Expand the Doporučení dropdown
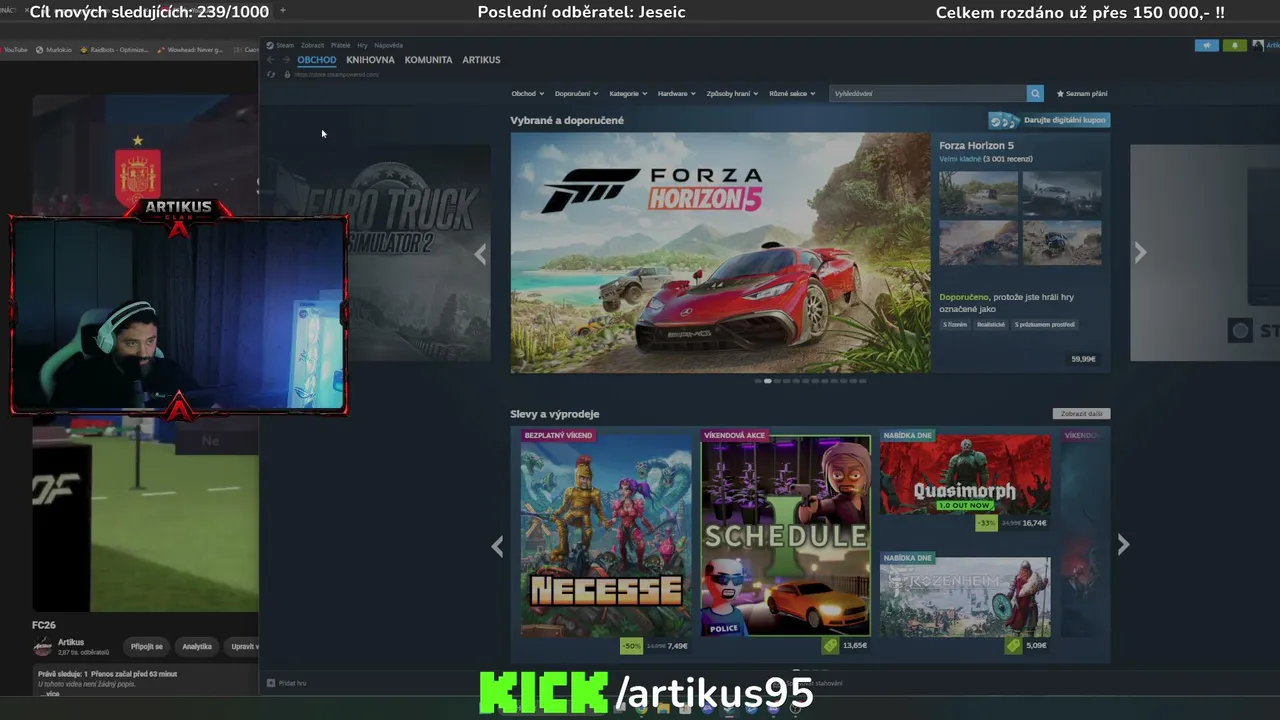Screen dimensions: 1280x720 point(576,94)
